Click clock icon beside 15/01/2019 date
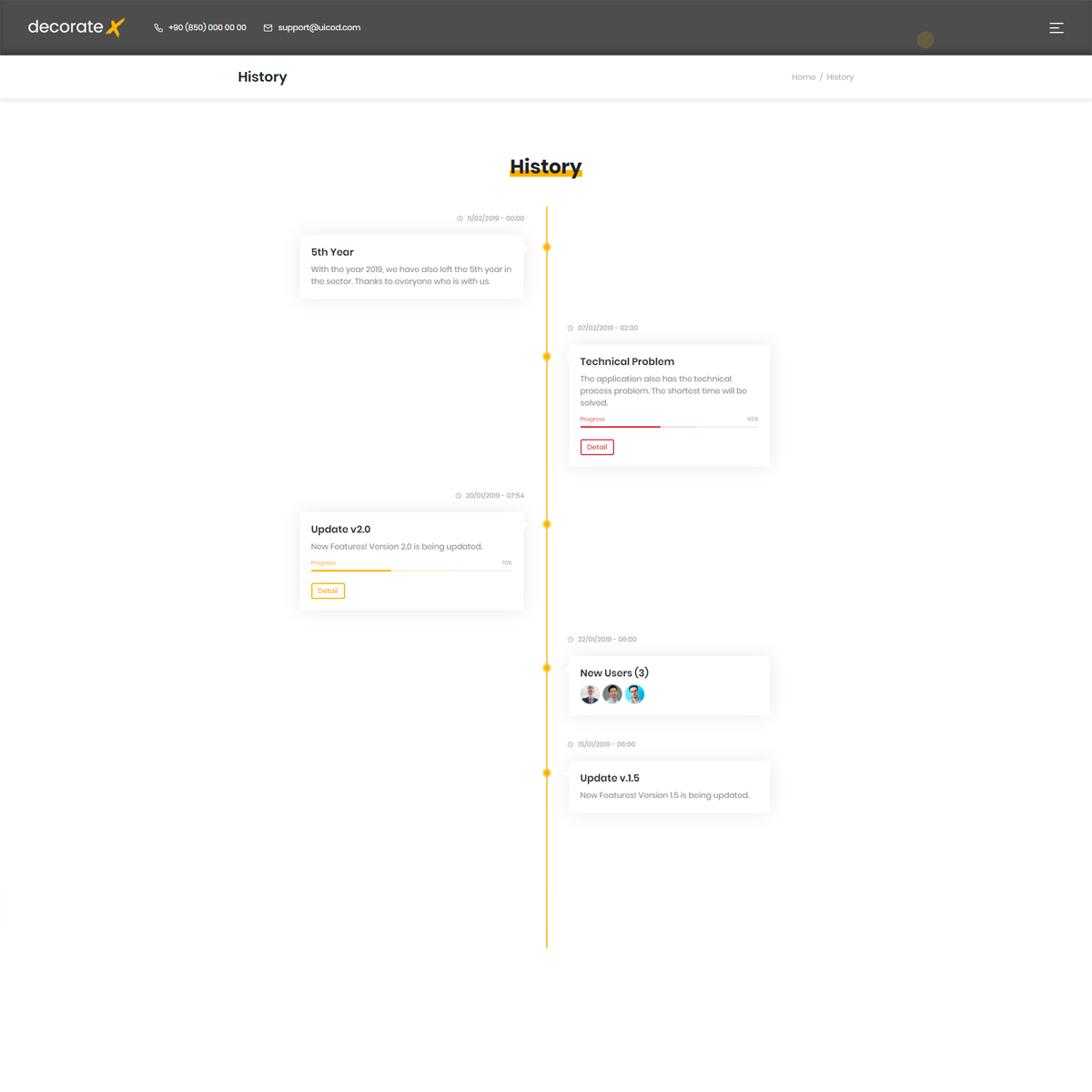The height and width of the screenshot is (1092, 1092). point(571,744)
